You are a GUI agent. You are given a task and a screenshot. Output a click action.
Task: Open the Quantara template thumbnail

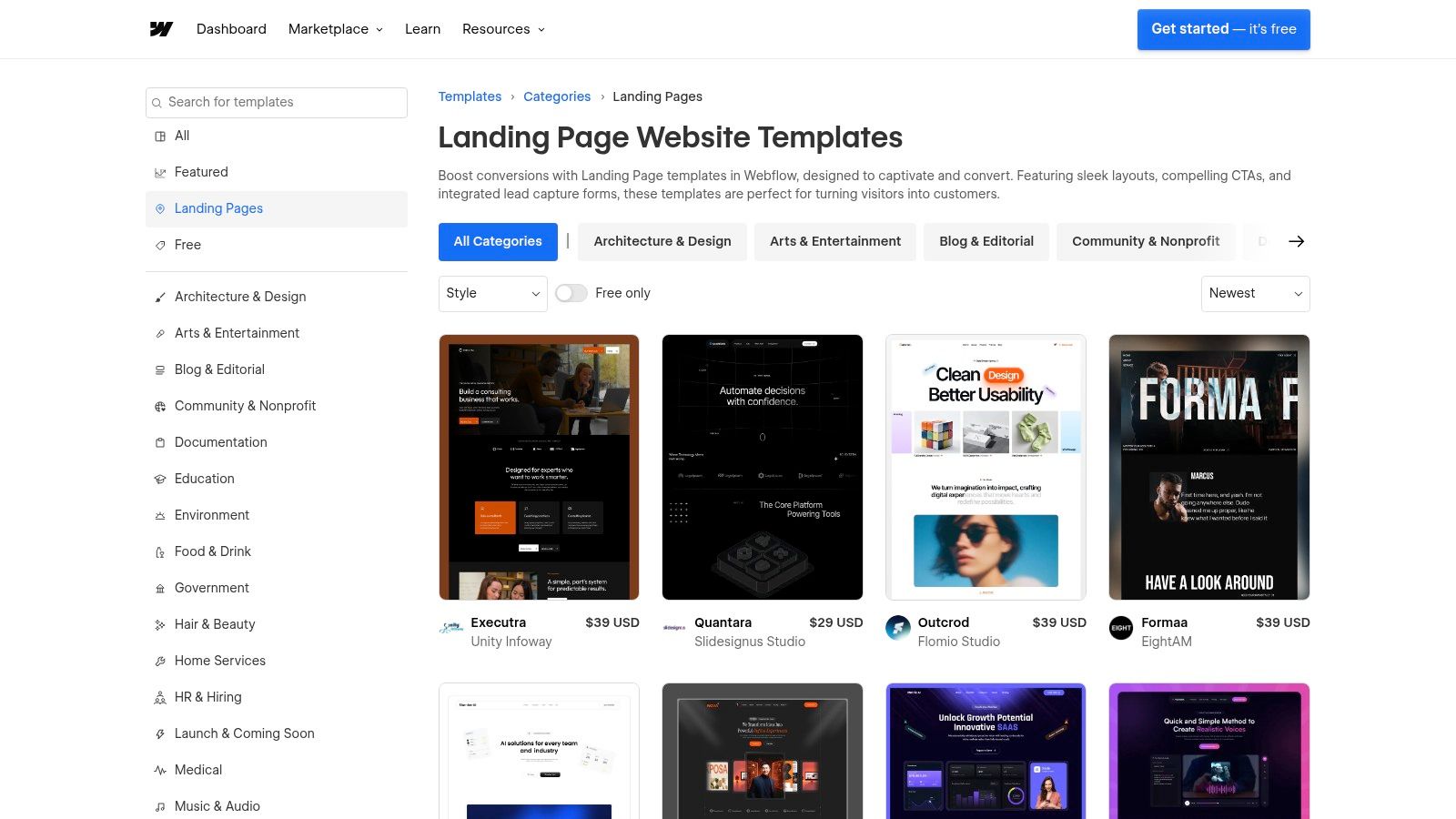(763, 467)
